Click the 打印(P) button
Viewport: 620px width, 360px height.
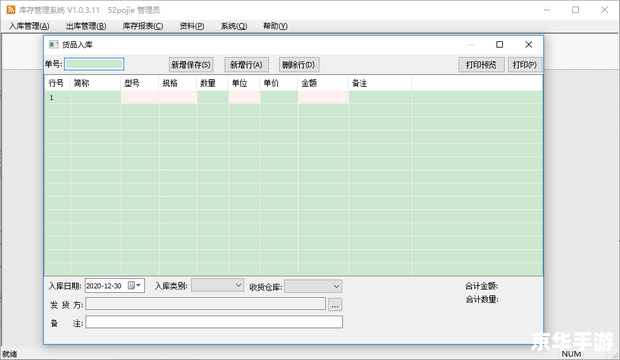coord(525,65)
